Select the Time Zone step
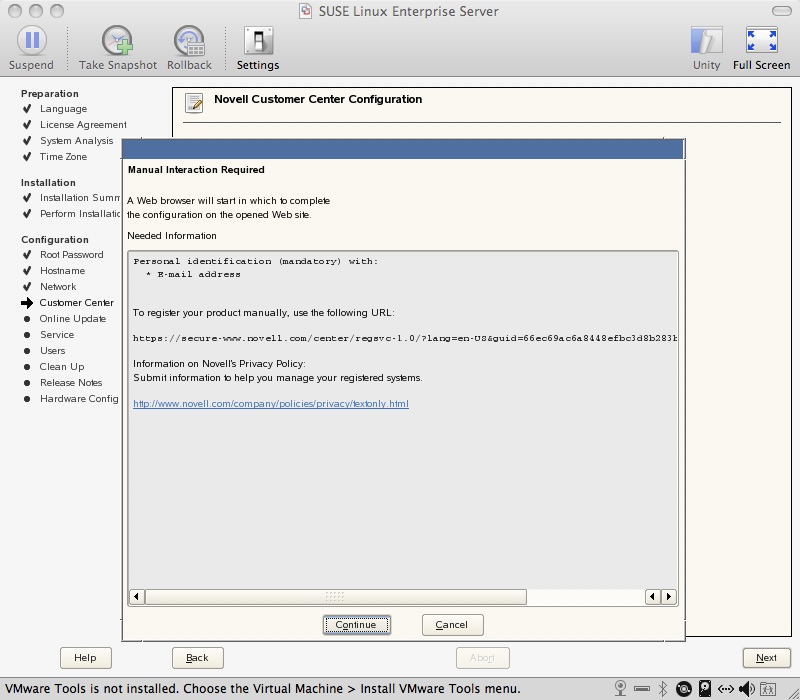This screenshot has width=800, height=700. [63, 157]
